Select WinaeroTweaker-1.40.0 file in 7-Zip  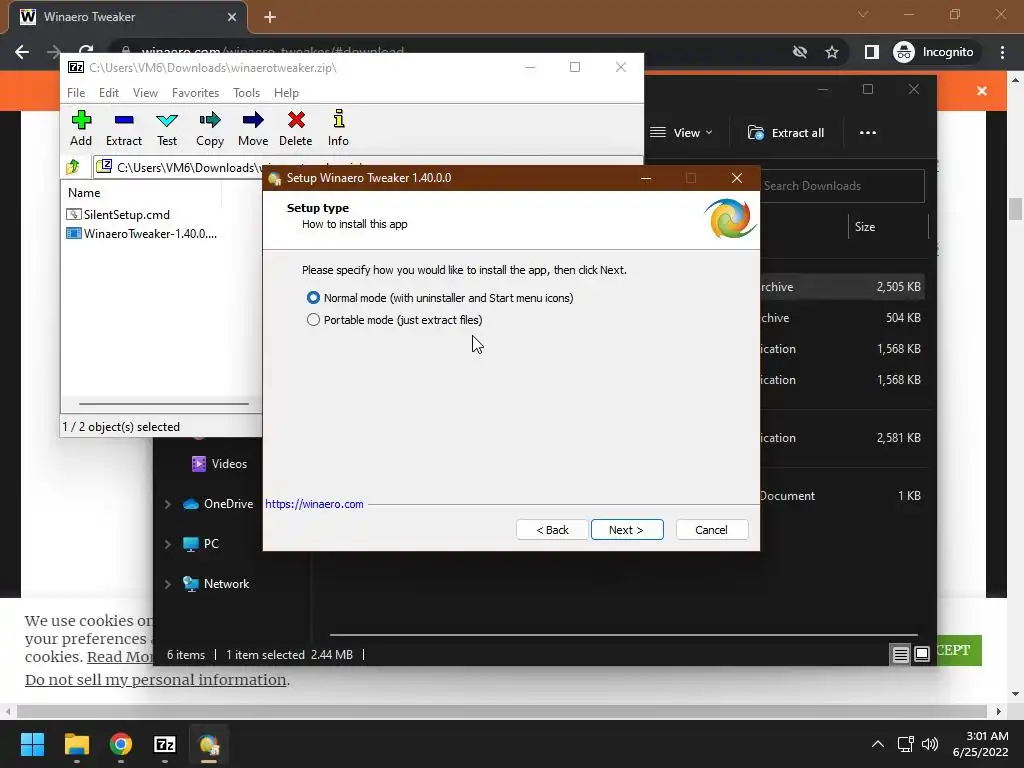click(x=142, y=234)
